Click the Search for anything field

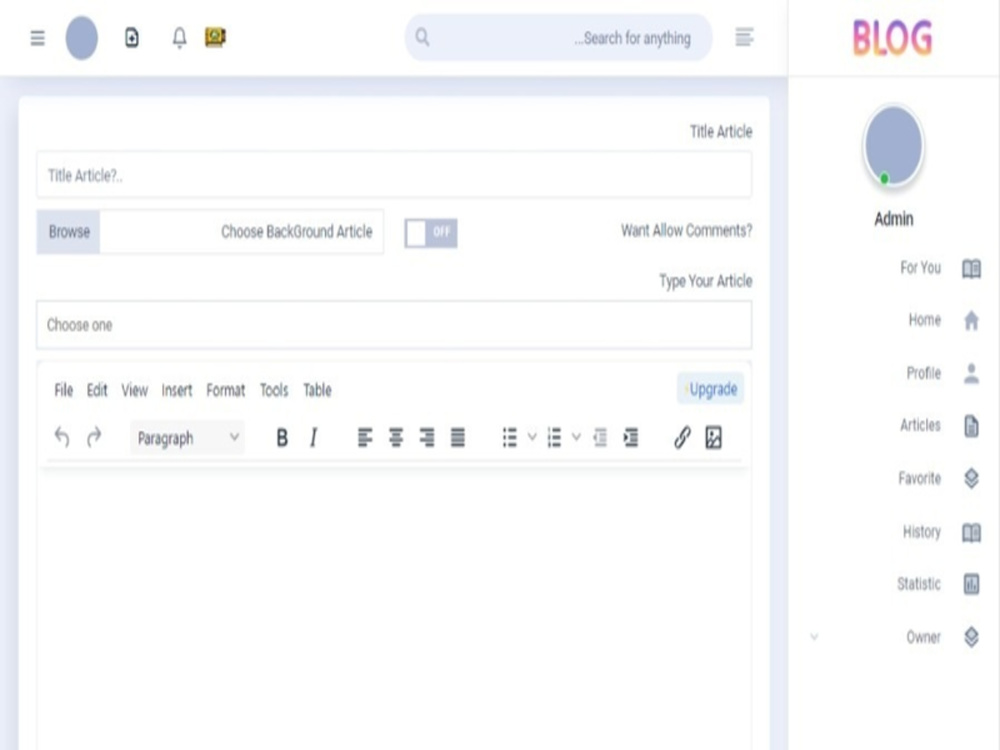558,38
